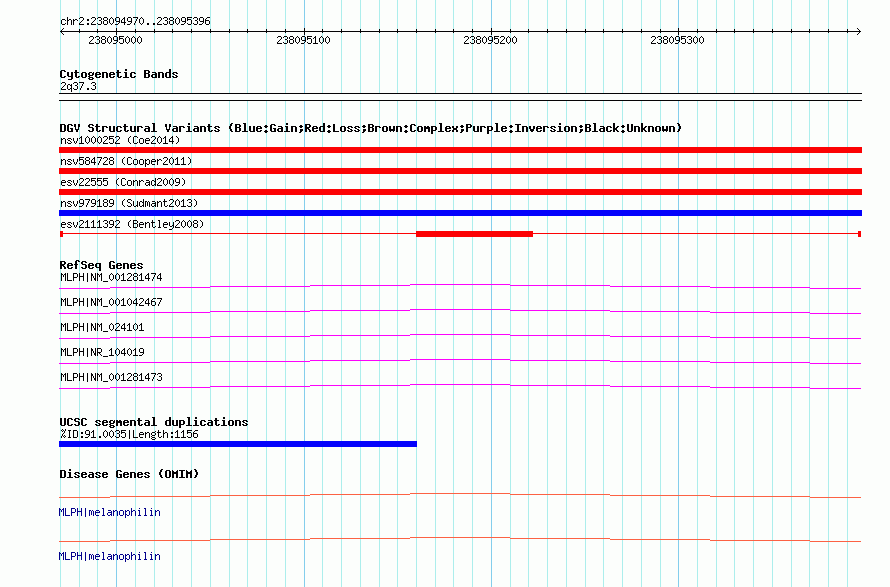Image resolution: width=890 pixels, height=587 pixels.
Task: Click the nsv584728 (Cooper2011) variant label
Action: 126,161
